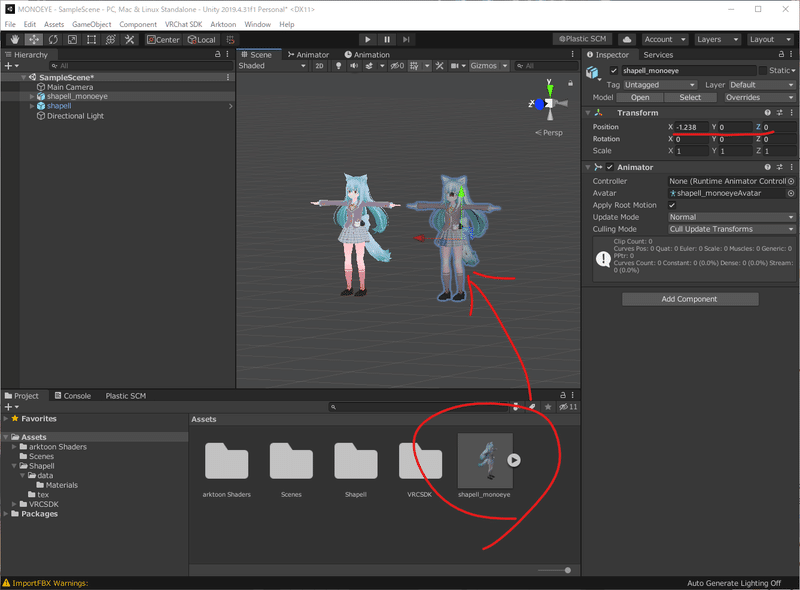Click the star save-search icon in Project

(548, 407)
